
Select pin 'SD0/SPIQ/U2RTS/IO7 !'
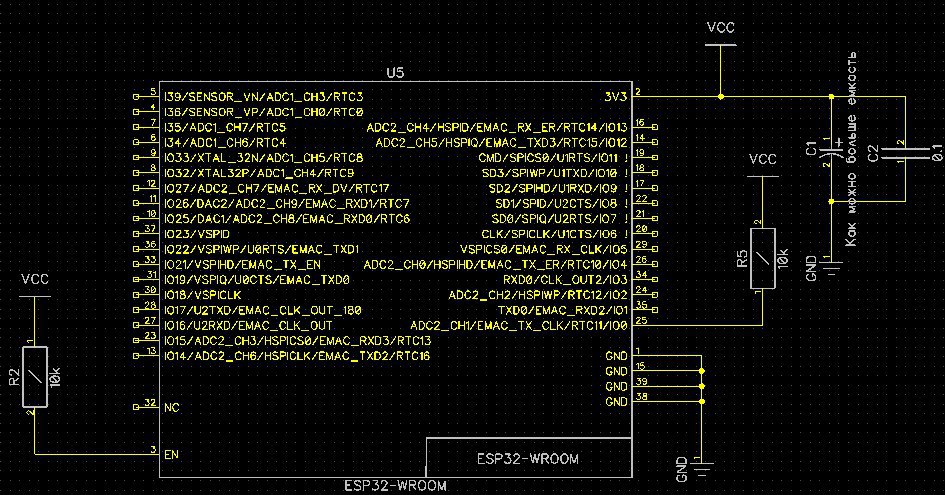pyautogui.click(x=560, y=219)
